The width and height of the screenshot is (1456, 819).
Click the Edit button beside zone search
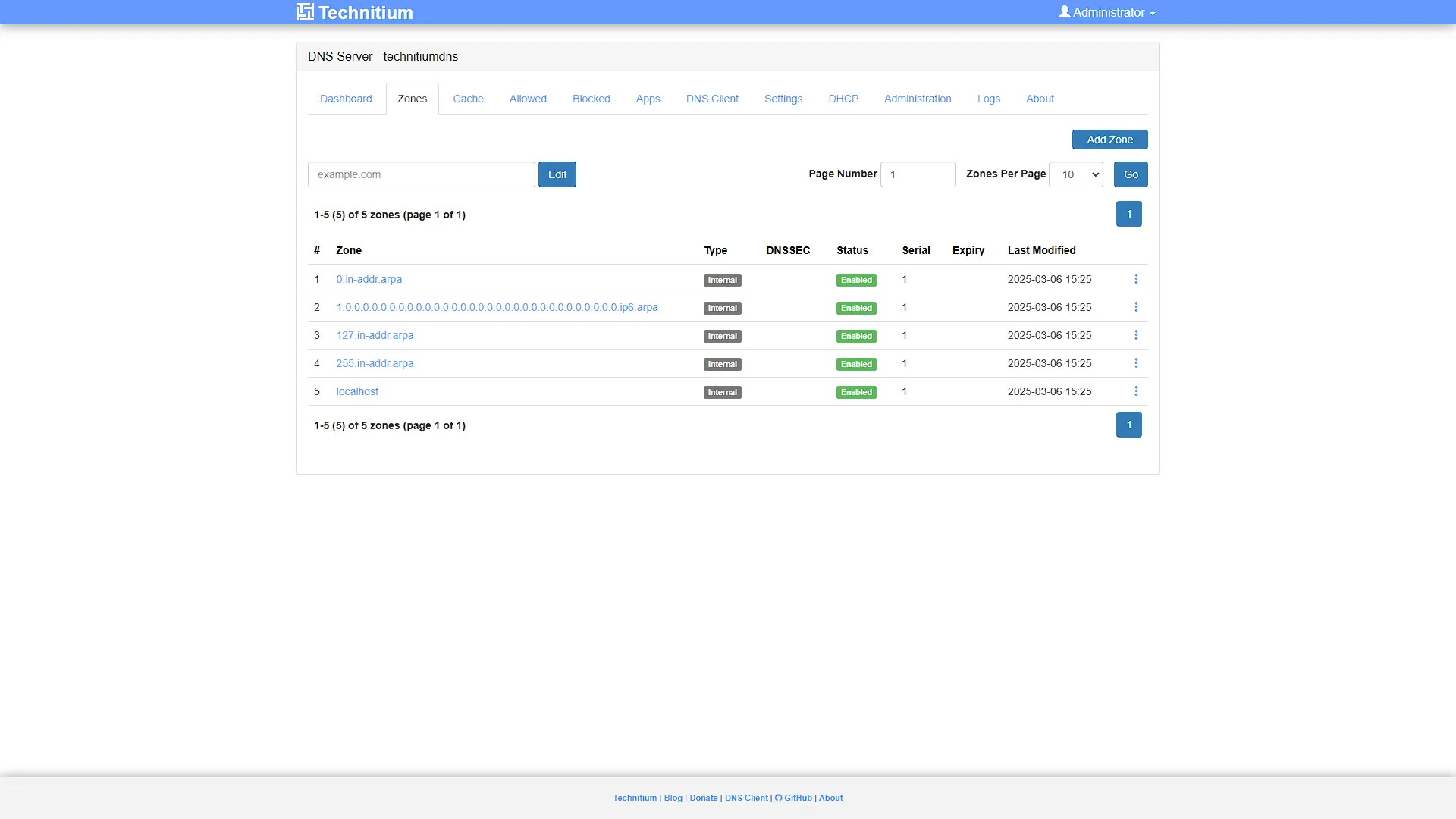click(x=557, y=174)
